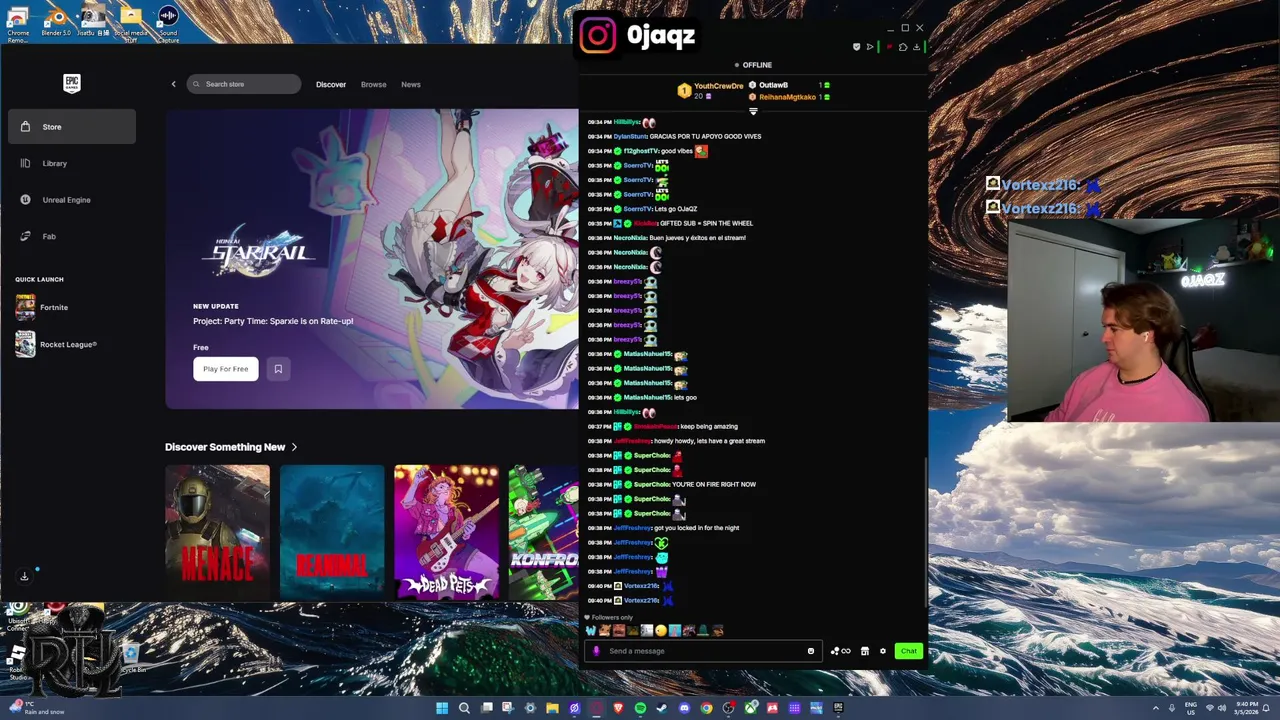This screenshot has height=720, width=1280.
Task: Open Fab in Epic sidebar
Action: (x=72, y=236)
